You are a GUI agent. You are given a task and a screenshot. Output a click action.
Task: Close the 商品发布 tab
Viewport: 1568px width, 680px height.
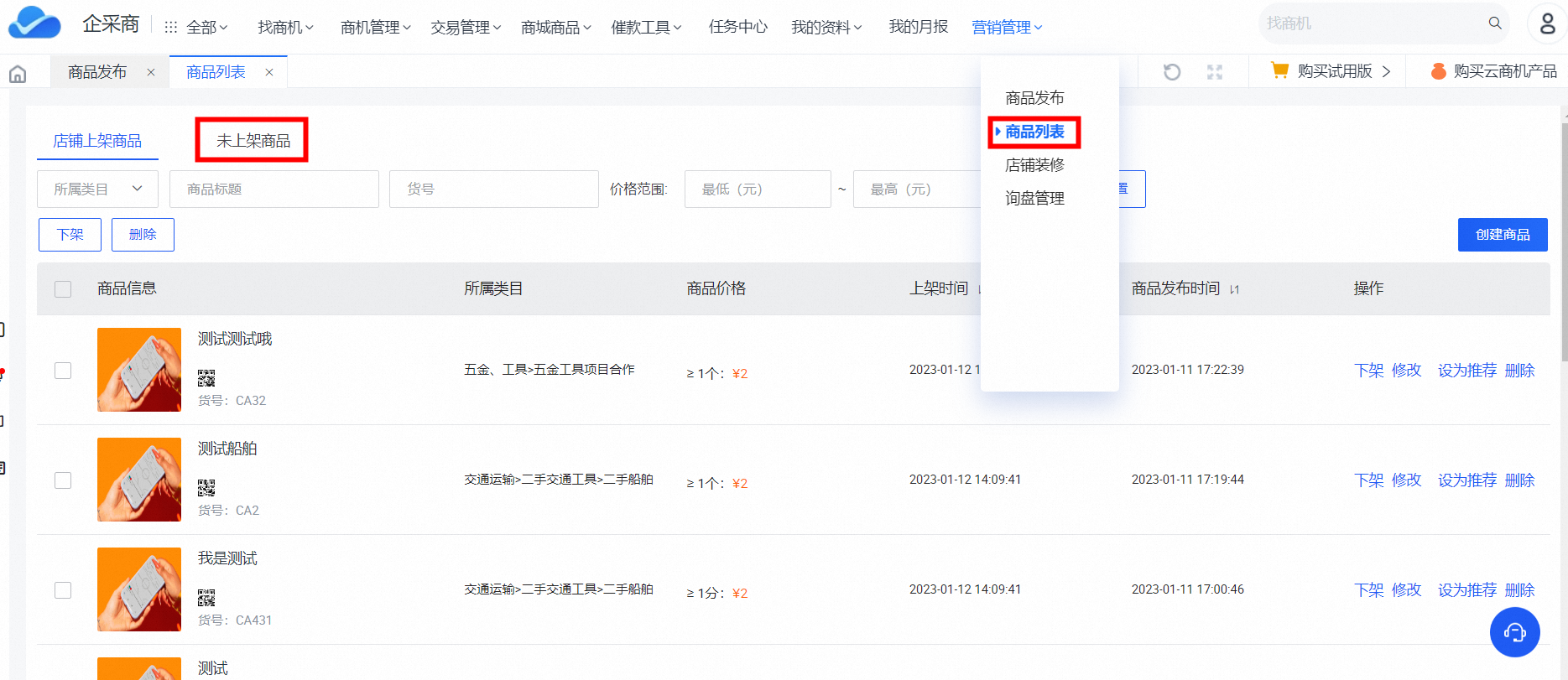pyautogui.click(x=151, y=72)
